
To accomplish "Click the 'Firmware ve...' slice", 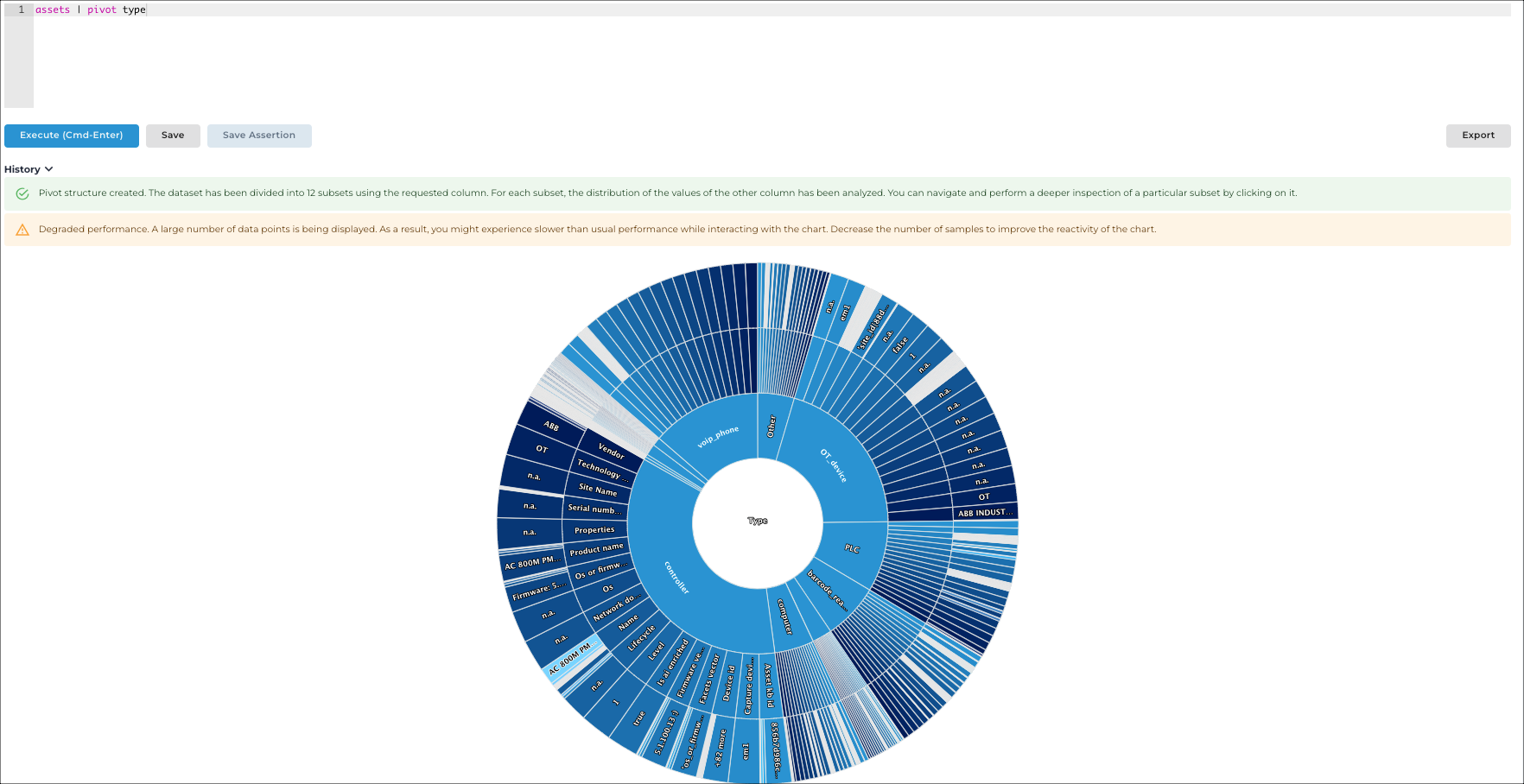I will click(x=690, y=673).
